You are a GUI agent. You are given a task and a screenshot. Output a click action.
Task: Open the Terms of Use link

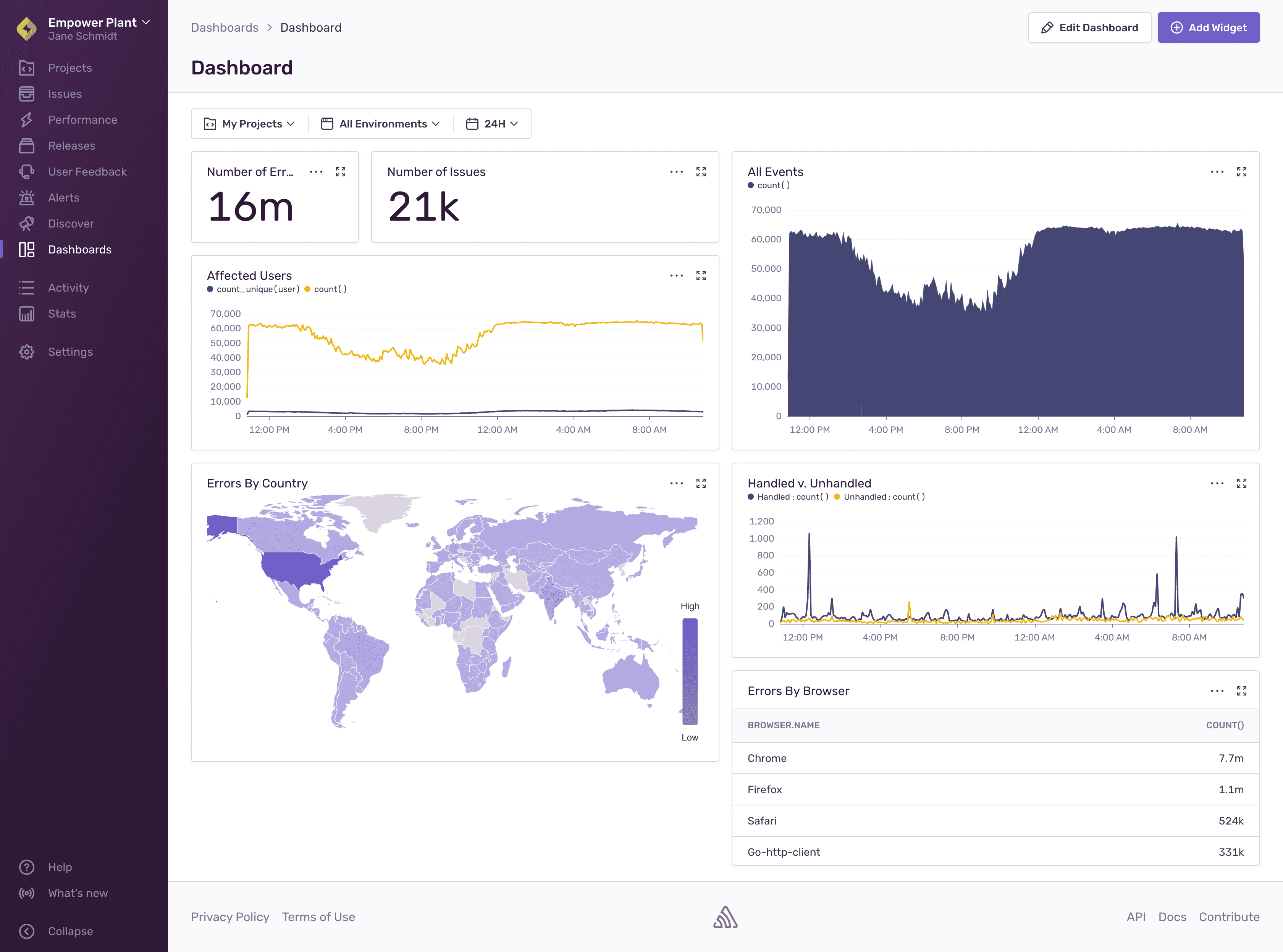tap(319, 916)
